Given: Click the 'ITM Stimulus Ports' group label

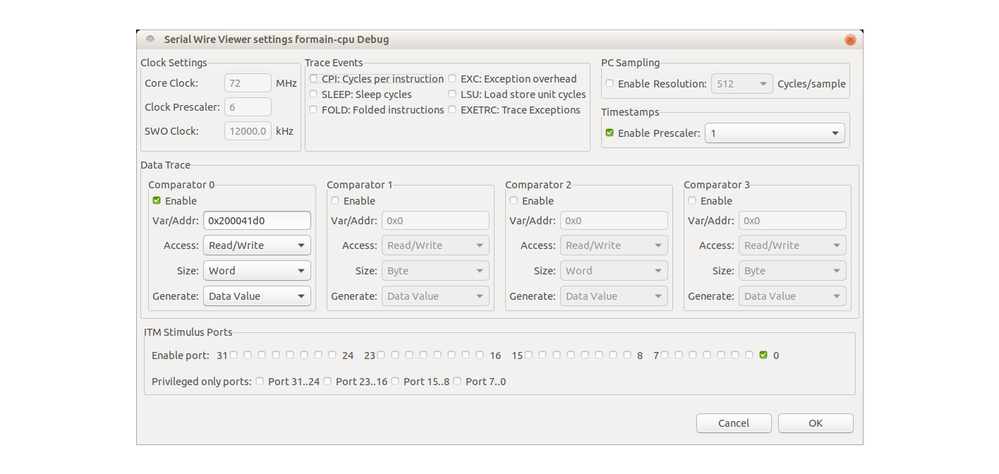Looking at the screenshot, I should point(188,332).
